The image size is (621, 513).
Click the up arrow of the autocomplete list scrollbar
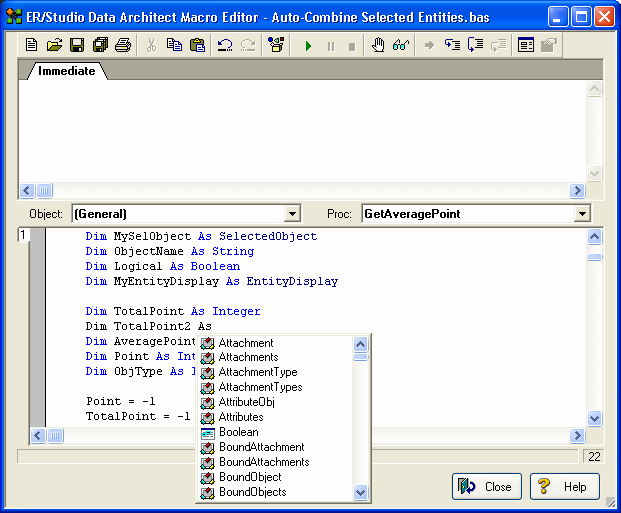point(360,344)
